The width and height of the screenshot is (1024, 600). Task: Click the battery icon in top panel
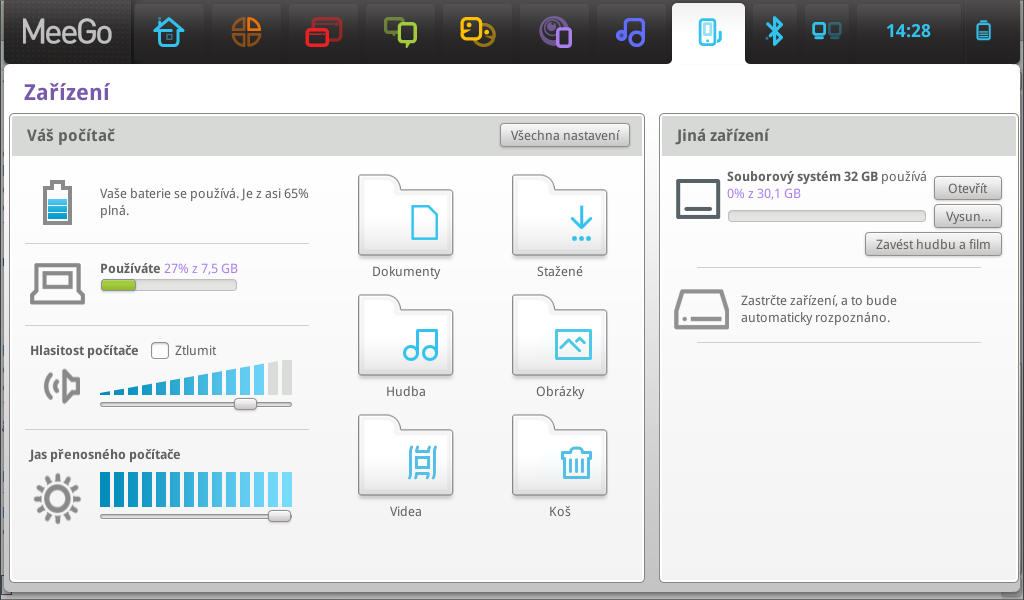[984, 31]
